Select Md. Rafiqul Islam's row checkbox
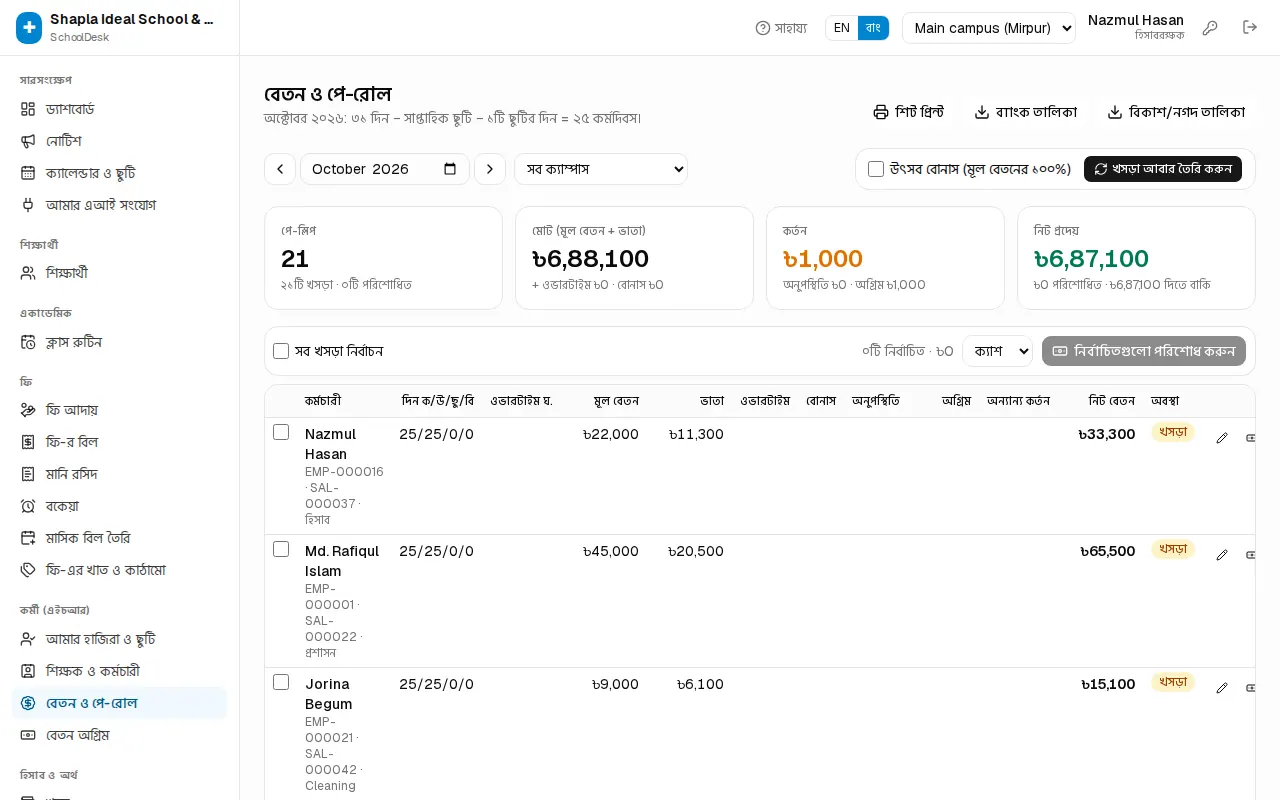 coord(281,549)
